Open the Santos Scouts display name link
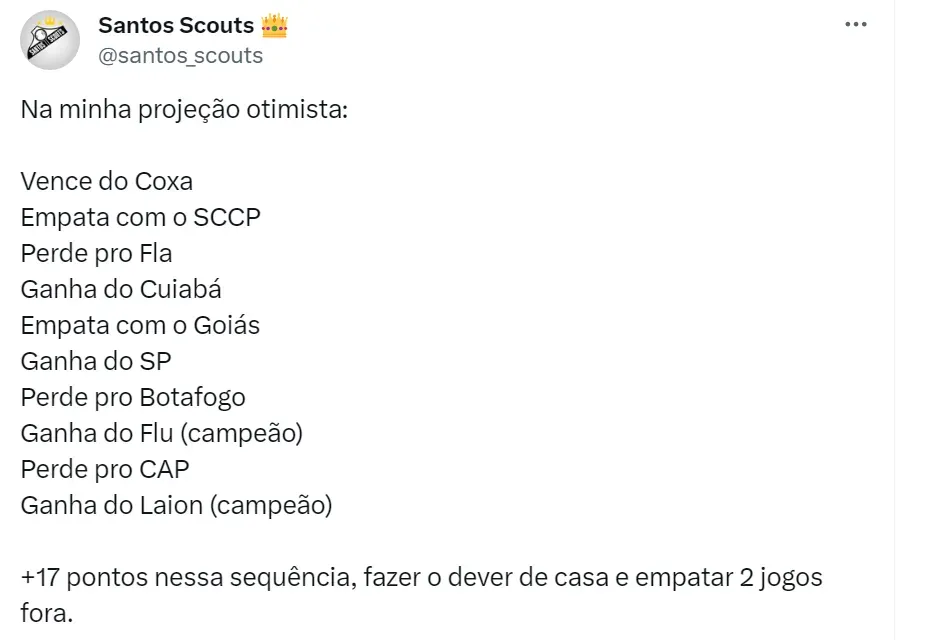This screenshot has height=640, width=933. click(176, 26)
